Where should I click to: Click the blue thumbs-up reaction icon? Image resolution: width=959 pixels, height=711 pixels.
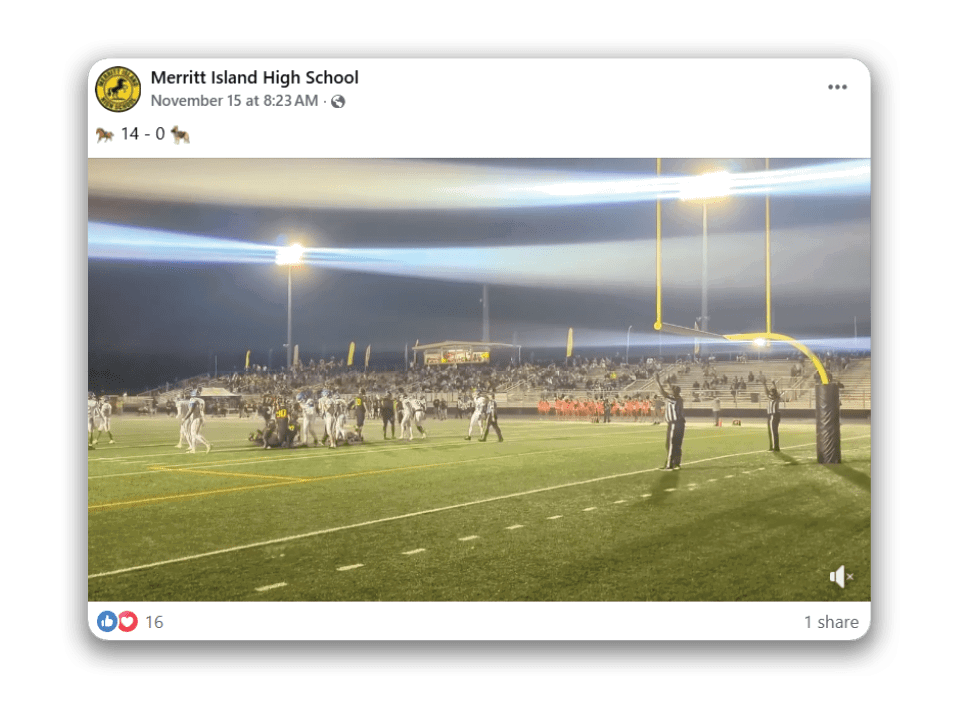[106, 622]
